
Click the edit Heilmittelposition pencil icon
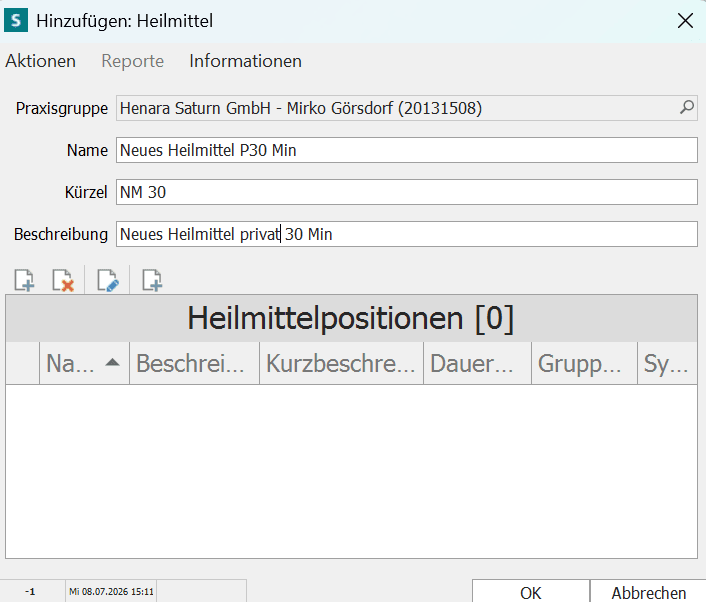point(108,281)
